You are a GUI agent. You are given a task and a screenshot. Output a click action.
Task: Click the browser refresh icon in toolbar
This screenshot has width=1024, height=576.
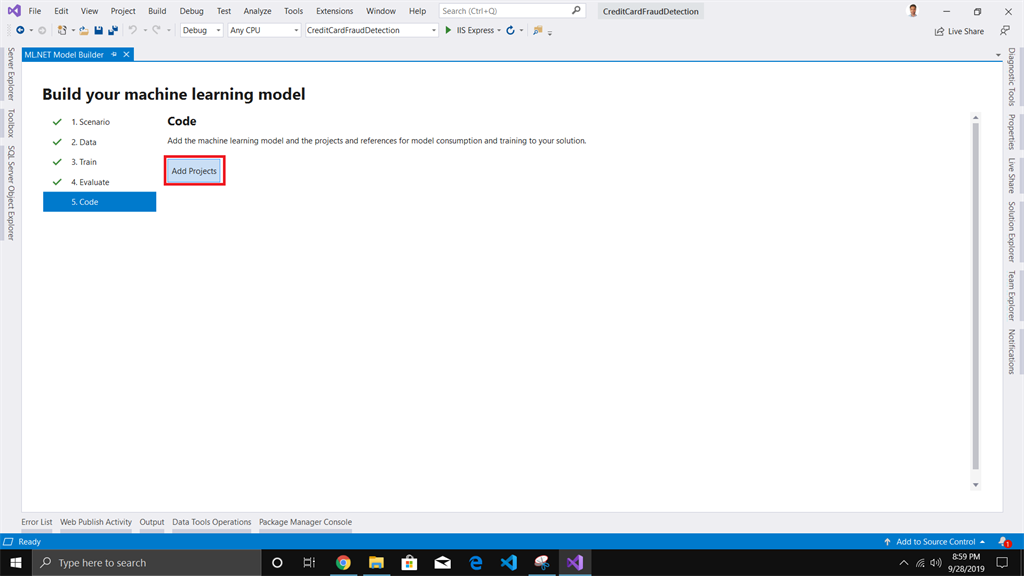click(x=511, y=30)
